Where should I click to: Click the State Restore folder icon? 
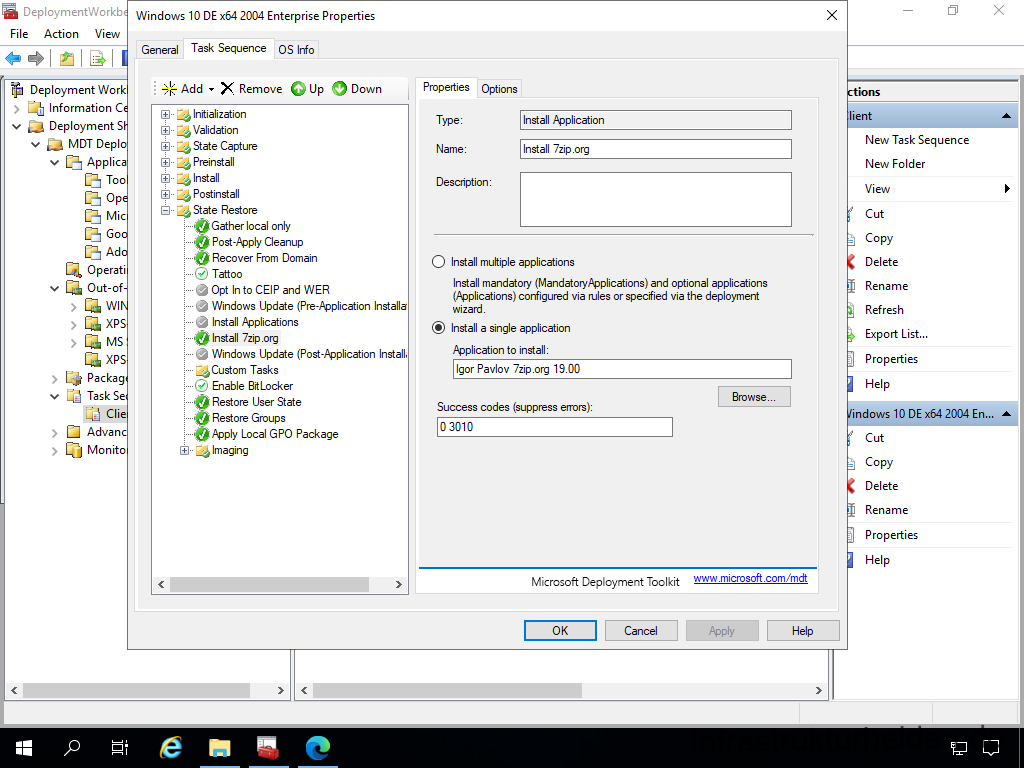[184, 210]
